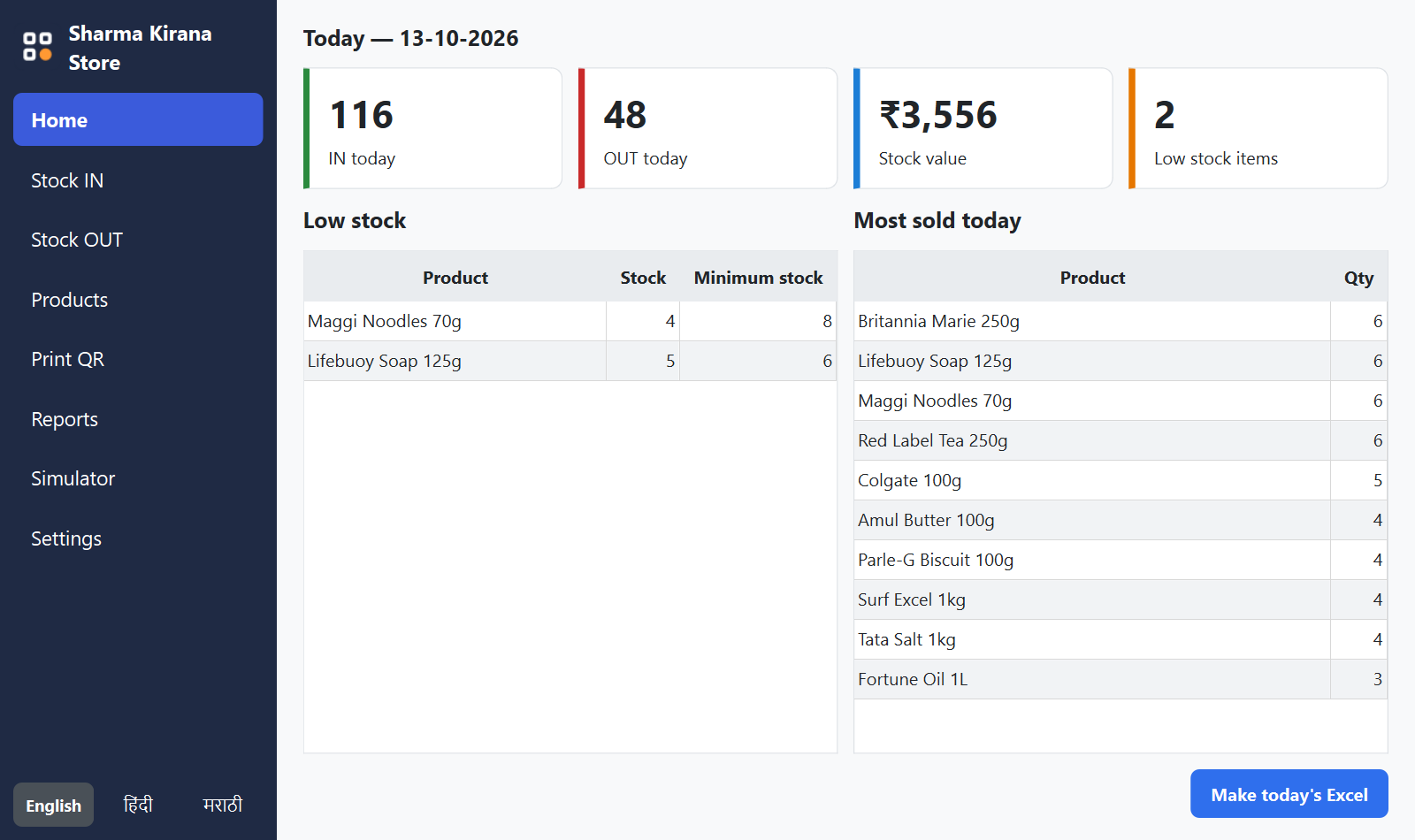This screenshot has width=1415, height=840.
Task: Select Tata Salt 1kg row
Action: 1121,639
